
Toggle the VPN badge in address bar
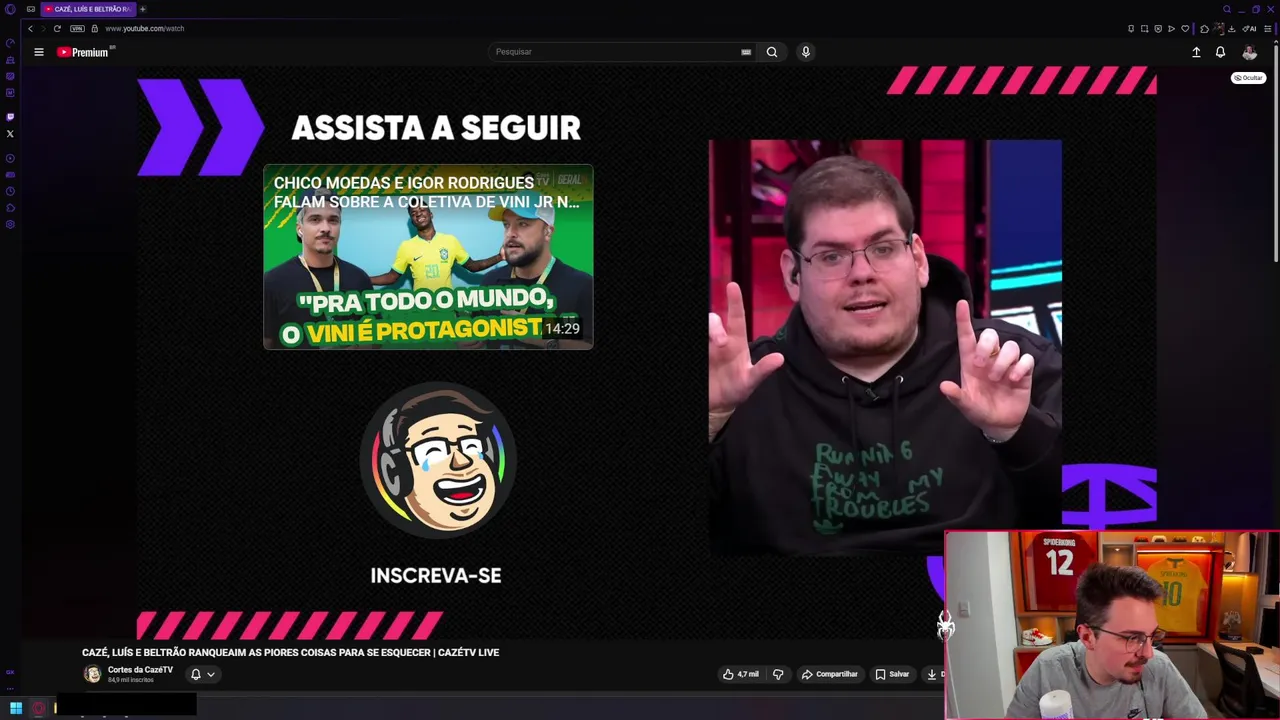pos(77,29)
